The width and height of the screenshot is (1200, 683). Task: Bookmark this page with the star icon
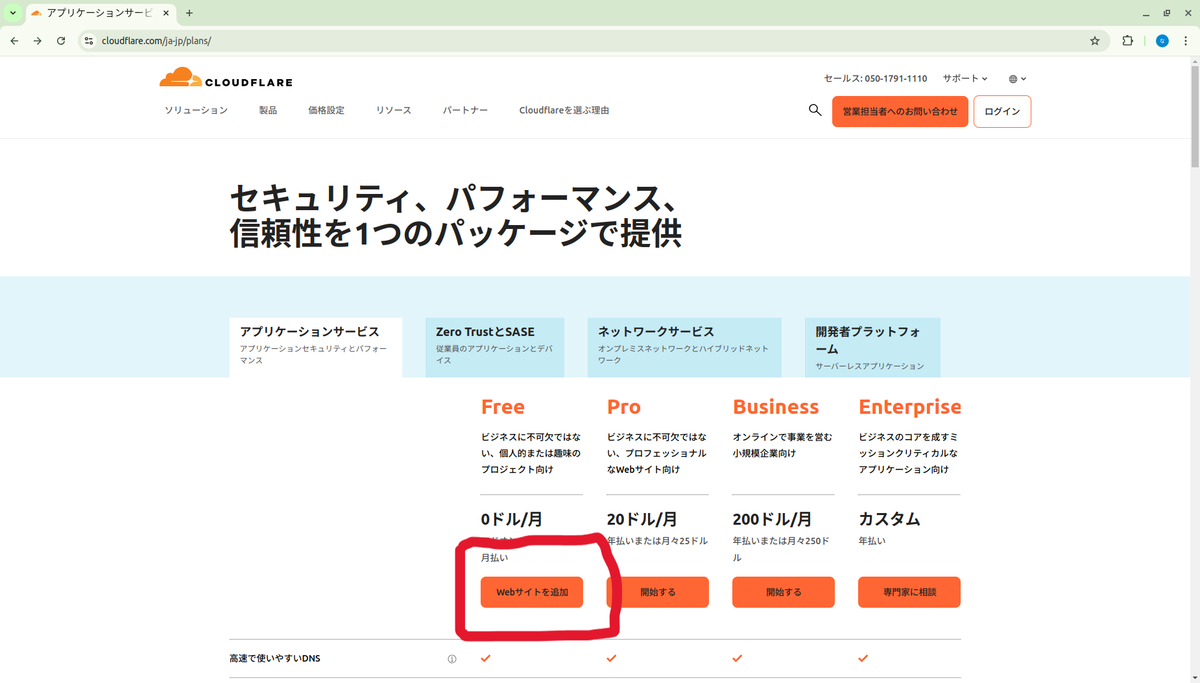pos(1095,41)
